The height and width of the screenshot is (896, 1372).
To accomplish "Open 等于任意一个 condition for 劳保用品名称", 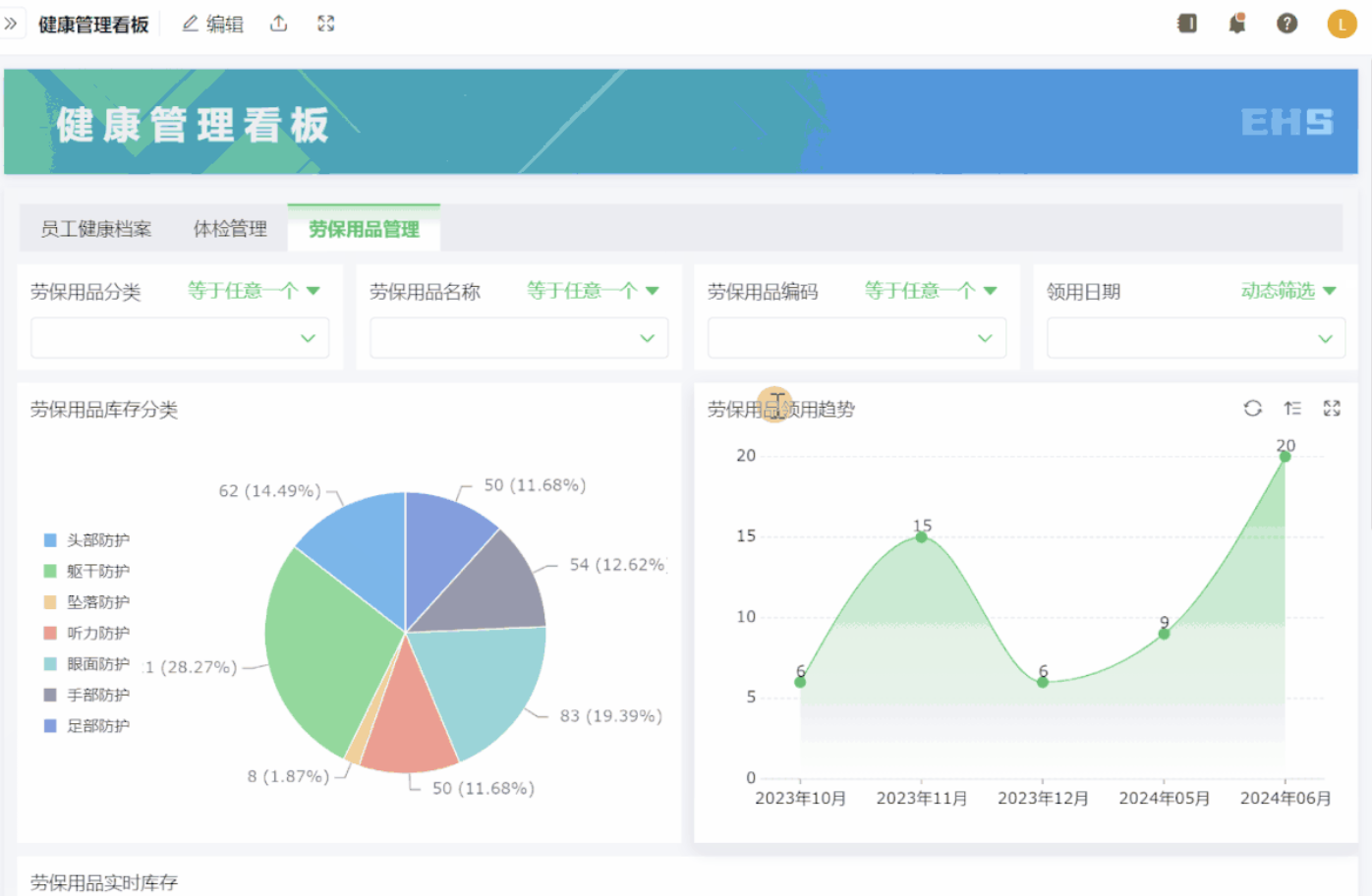I will click(593, 291).
